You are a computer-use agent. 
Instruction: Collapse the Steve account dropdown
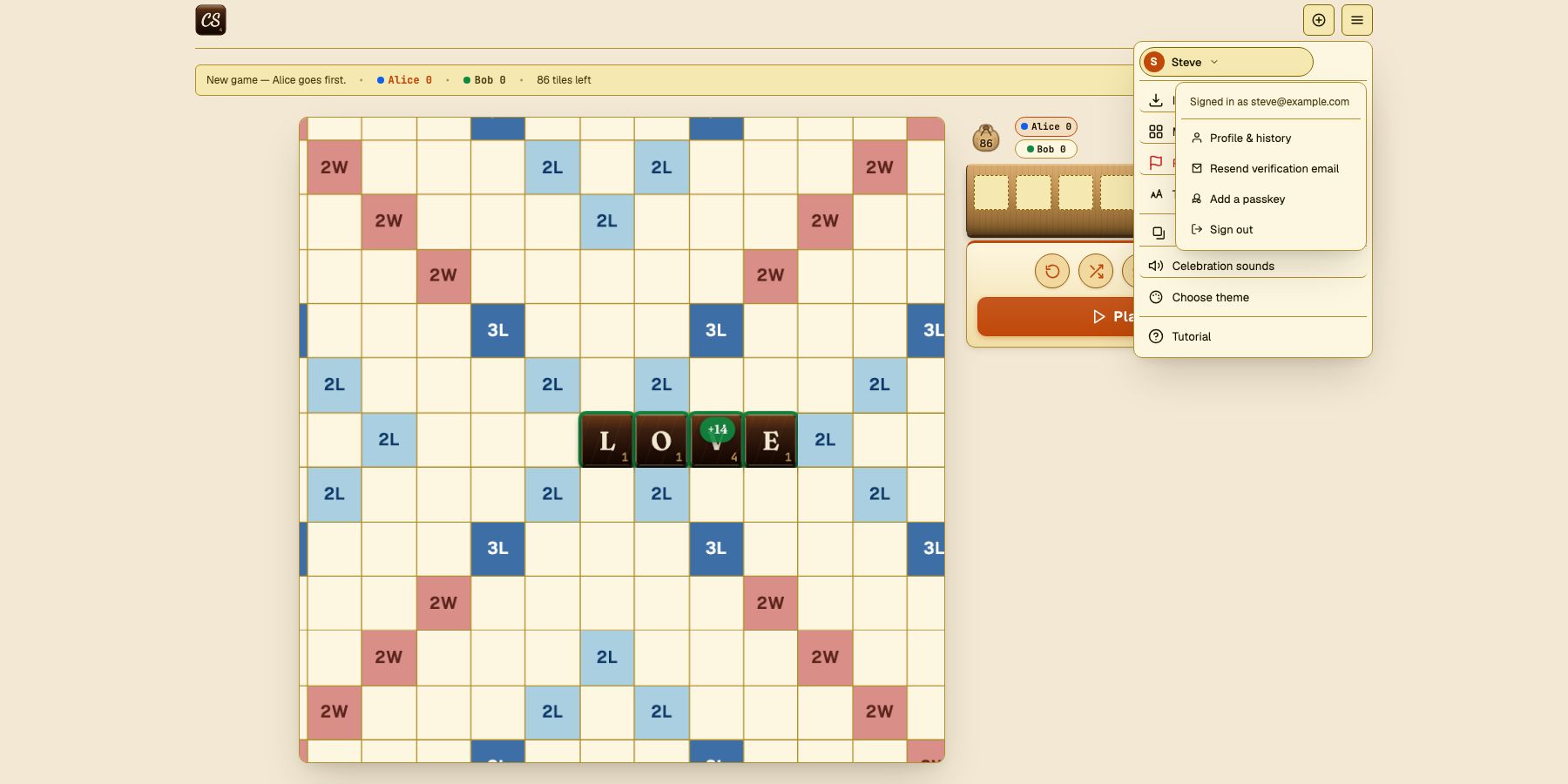click(1226, 62)
